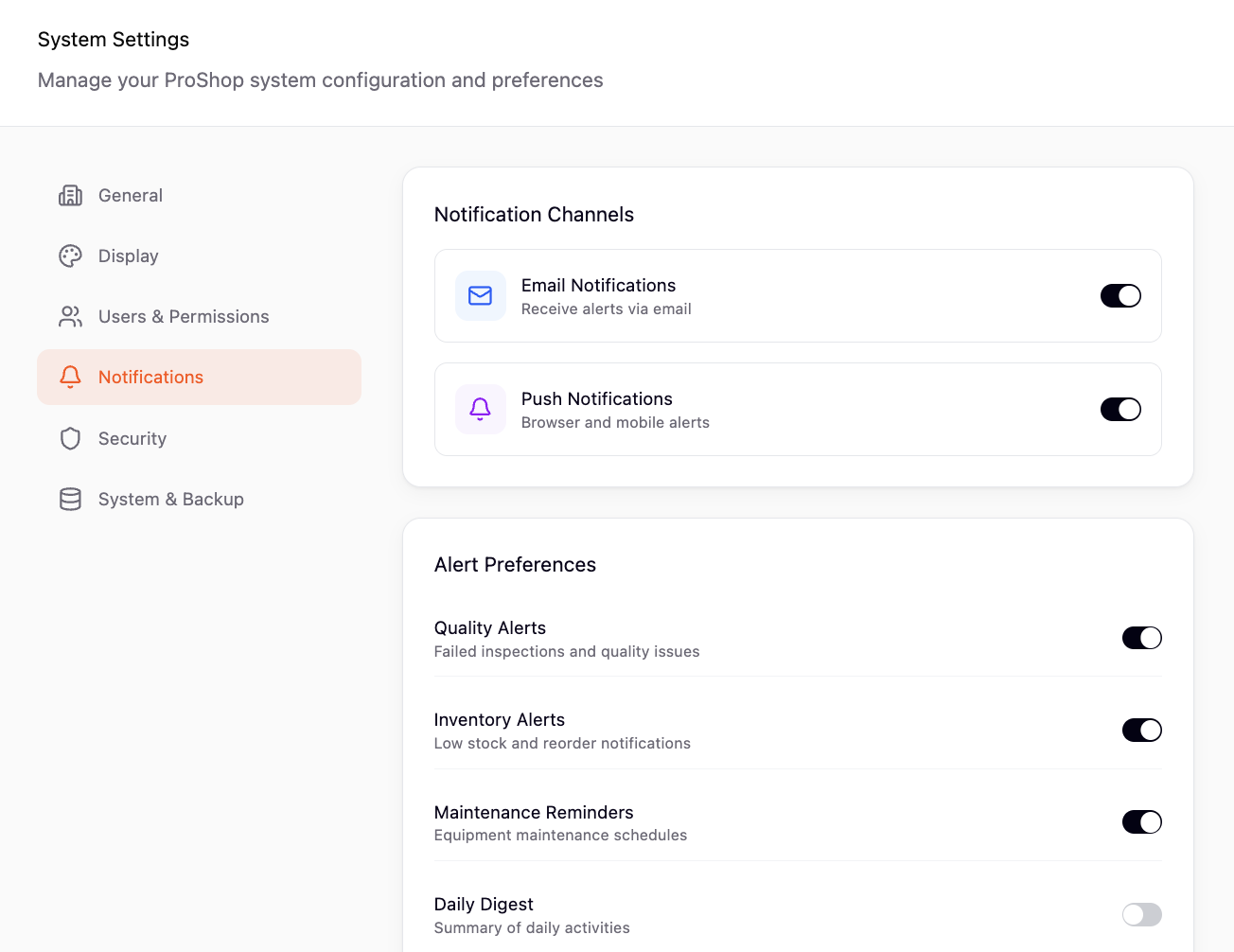This screenshot has width=1234, height=952.
Task: Click the building icon beside General
Action: click(x=70, y=196)
